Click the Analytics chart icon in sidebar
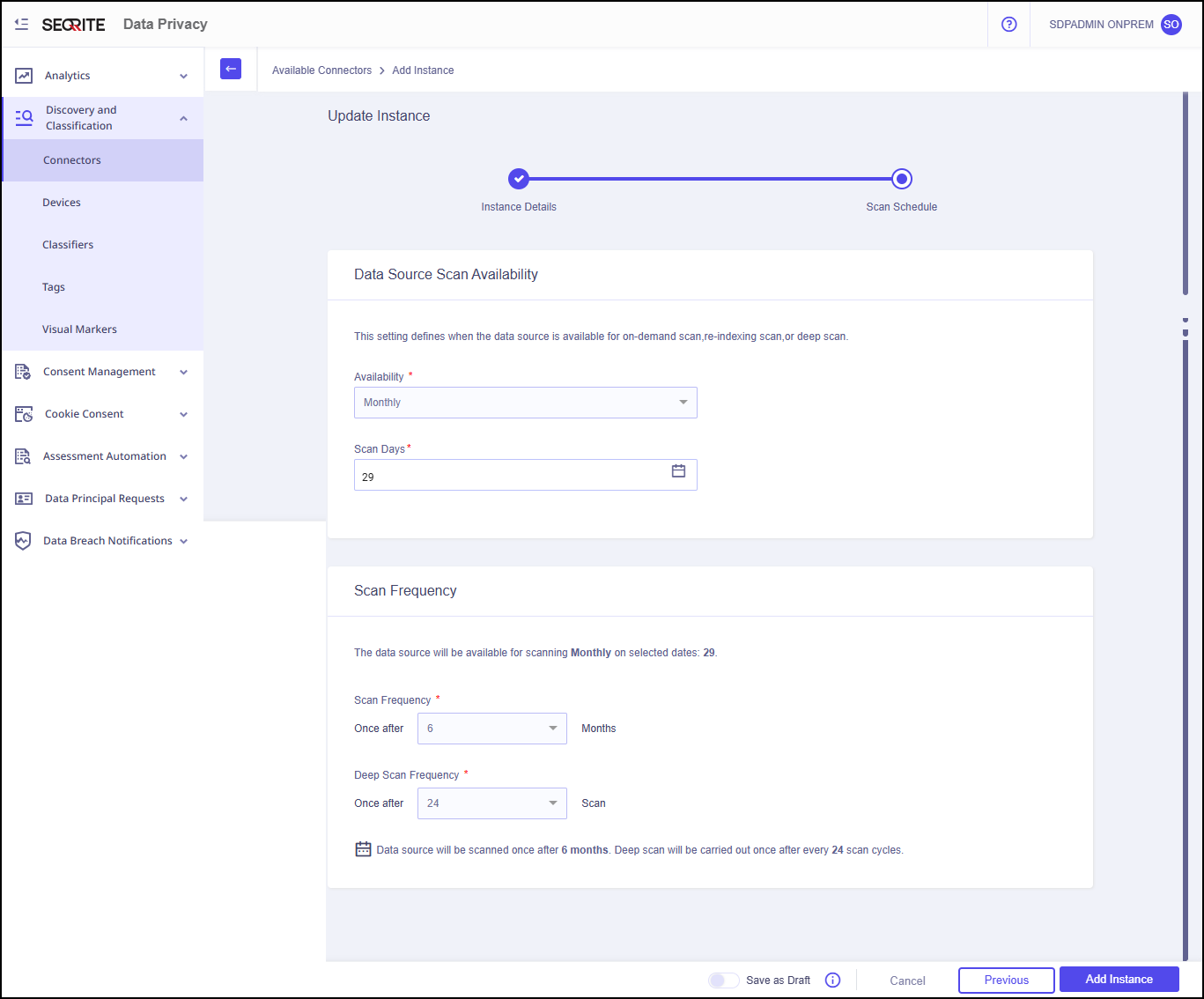 (24, 76)
